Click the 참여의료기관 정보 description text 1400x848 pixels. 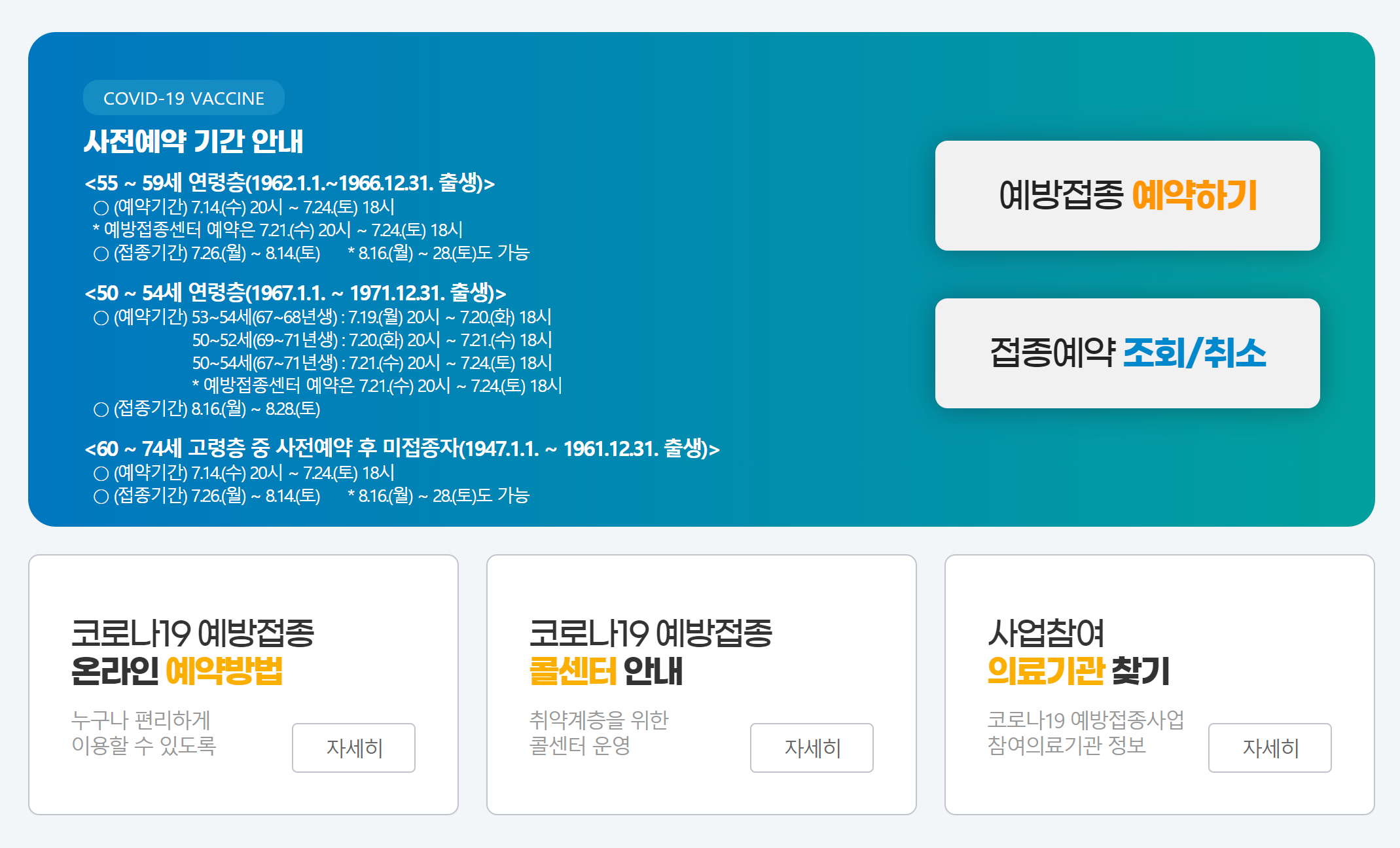[x=1067, y=745]
